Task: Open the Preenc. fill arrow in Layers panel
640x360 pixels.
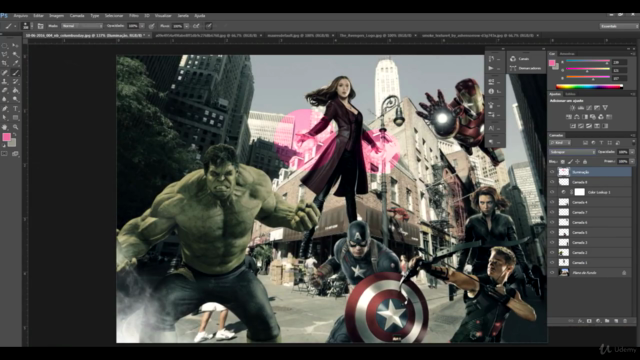Action: 632,162
